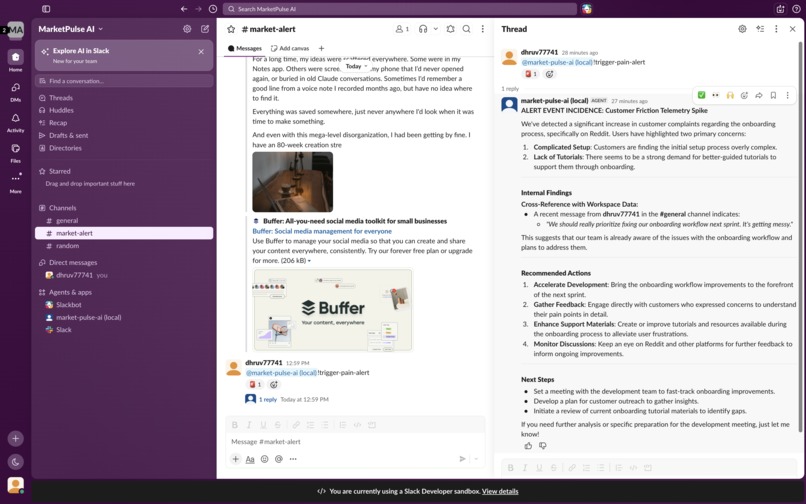806x504 pixels.
Task: Collapse the Buffer preview with 206 kB arrow
Action: (x=309, y=261)
